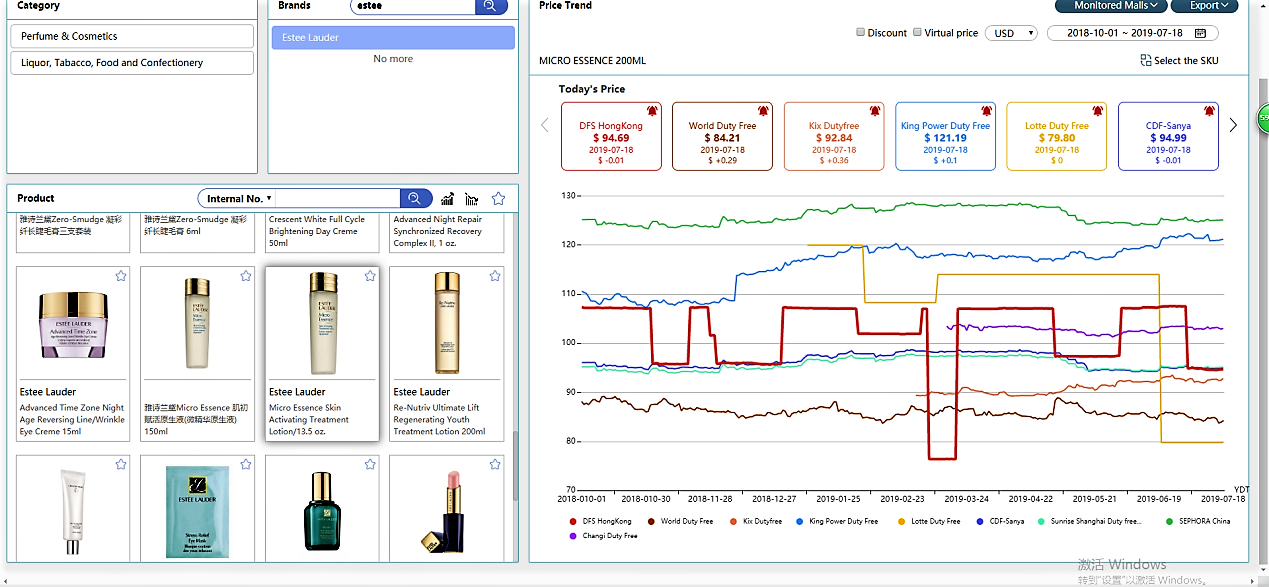This screenshot has height=587, width=1269.
Task: Open the calendar icon in date range field
Action: pos(1200,33)
